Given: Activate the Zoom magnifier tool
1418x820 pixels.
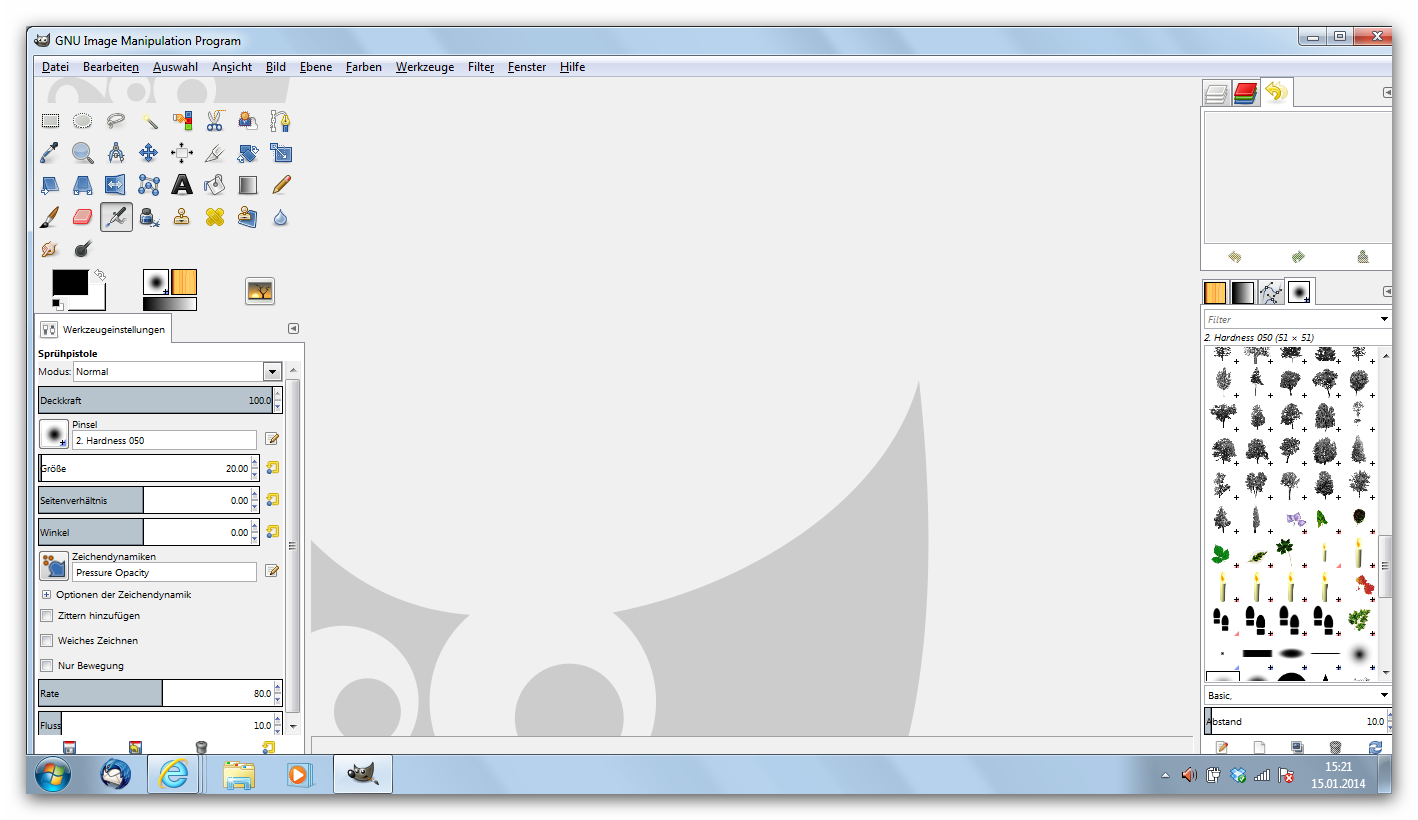Looking at the screenshot, I should (x=83, y=153).
